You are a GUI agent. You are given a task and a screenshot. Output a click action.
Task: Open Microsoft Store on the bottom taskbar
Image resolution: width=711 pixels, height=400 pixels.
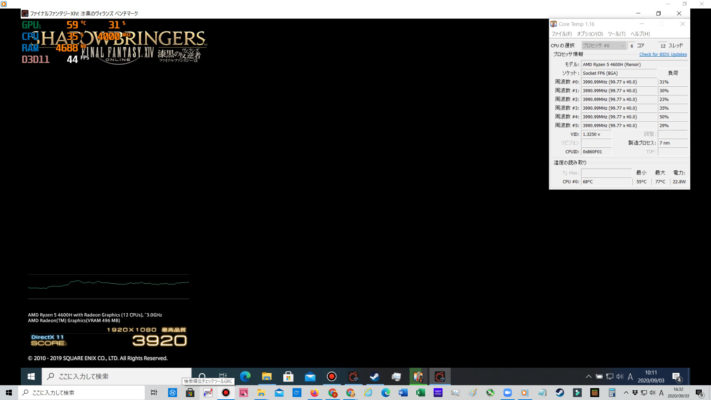190,393
